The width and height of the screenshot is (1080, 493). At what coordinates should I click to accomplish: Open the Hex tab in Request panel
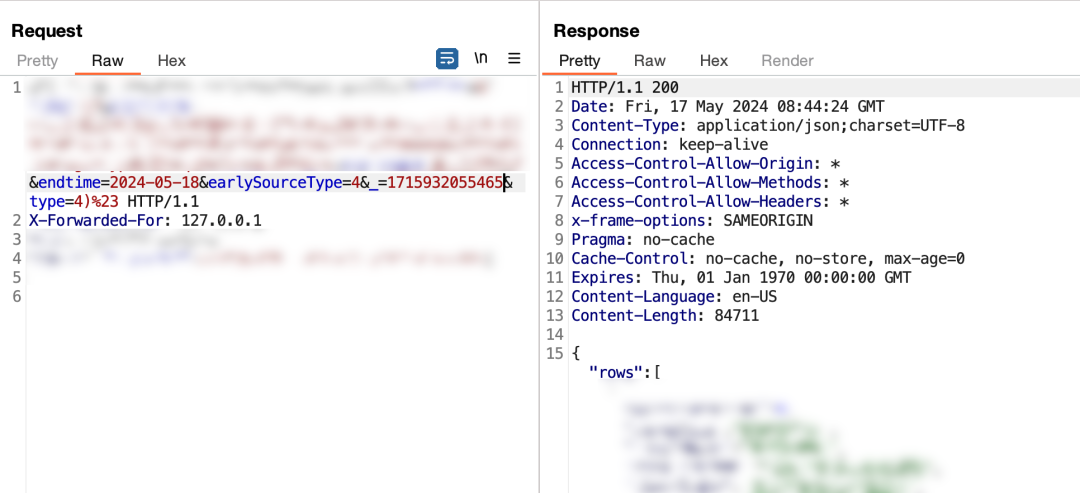(171, 61)
